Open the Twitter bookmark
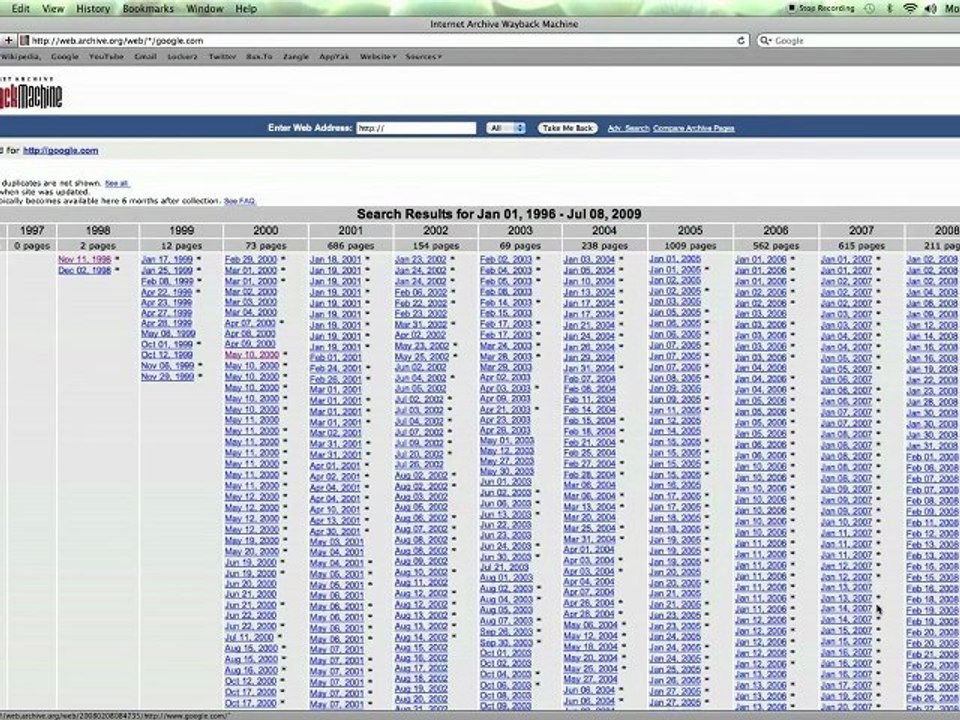 [222, 56]
